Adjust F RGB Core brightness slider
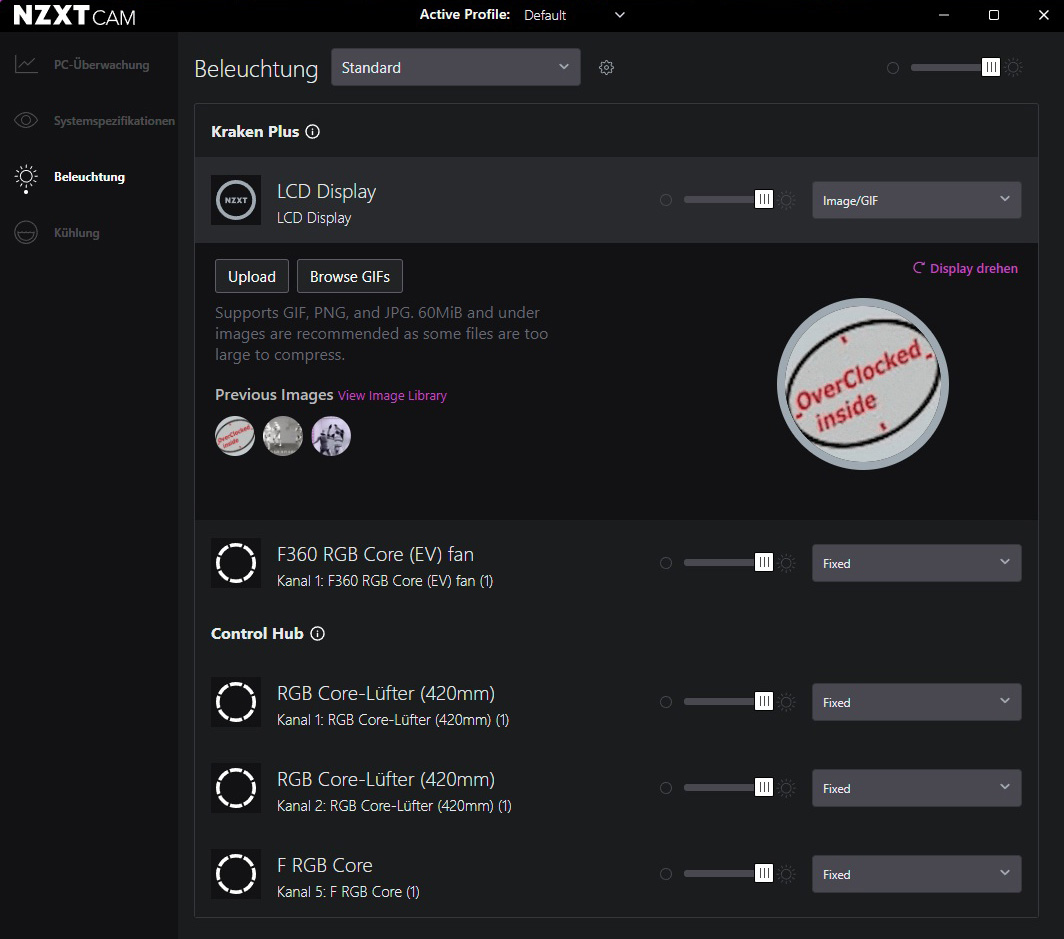This screenshot has width=1064, height=939. (728, 873)
